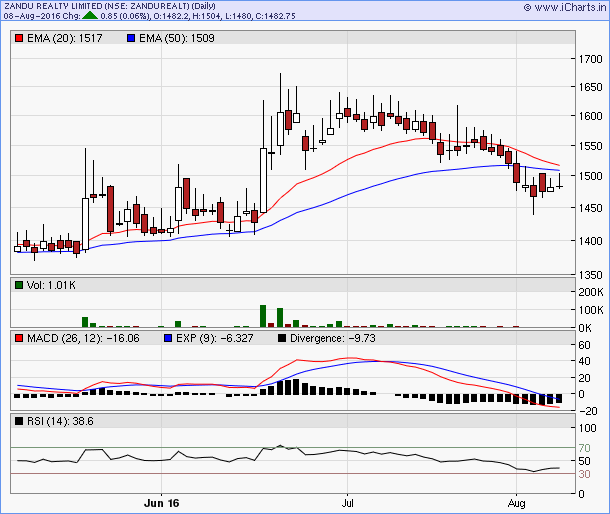The height and width of the screenshot is (514, 610).
Task: Click the green up-arrow change indicator
Action: coord(90,16)
